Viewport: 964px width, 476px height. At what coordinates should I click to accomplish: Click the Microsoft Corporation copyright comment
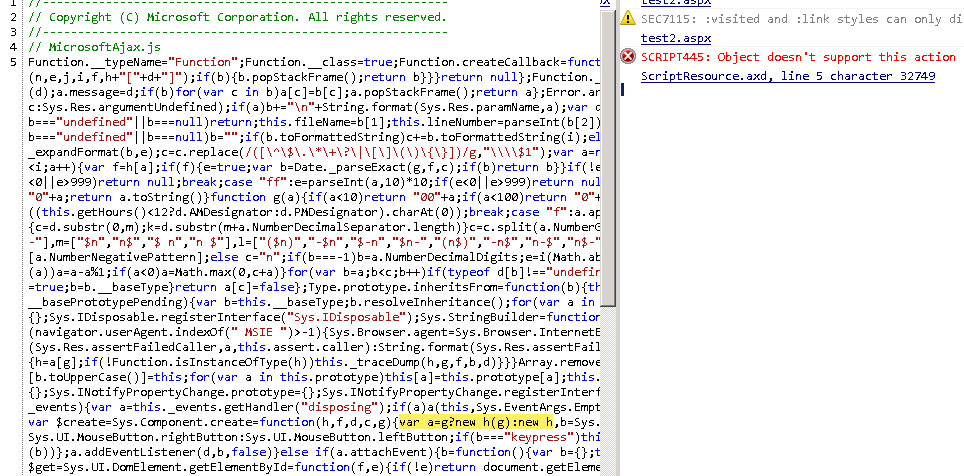point(237,17)
